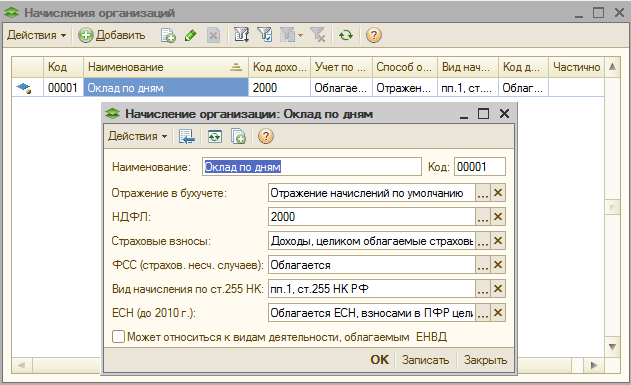The width and height of the screenshot is (631, 385).
Task: Sort by the Код column header
Action: pyautogui.click(x=63, y=67)
